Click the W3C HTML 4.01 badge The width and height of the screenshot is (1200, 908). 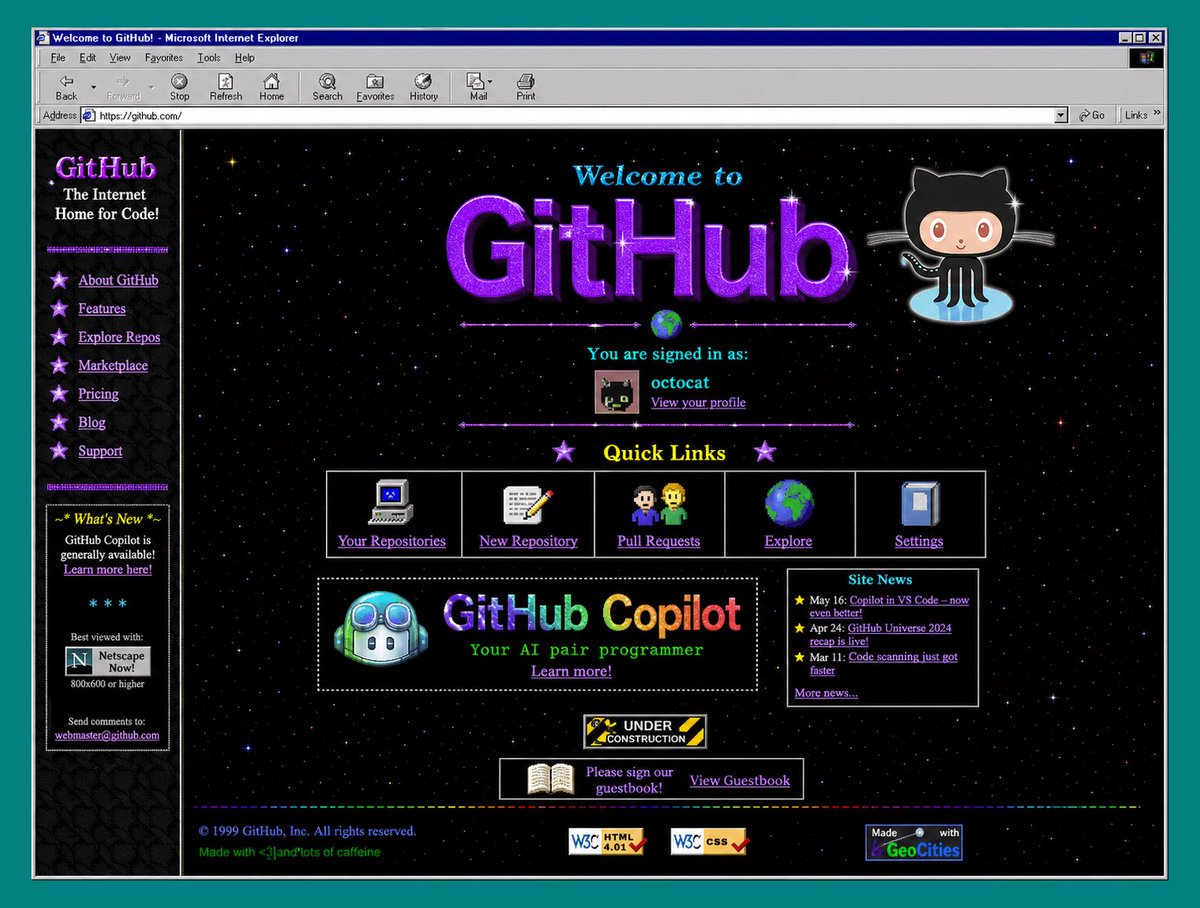point(609,842)
